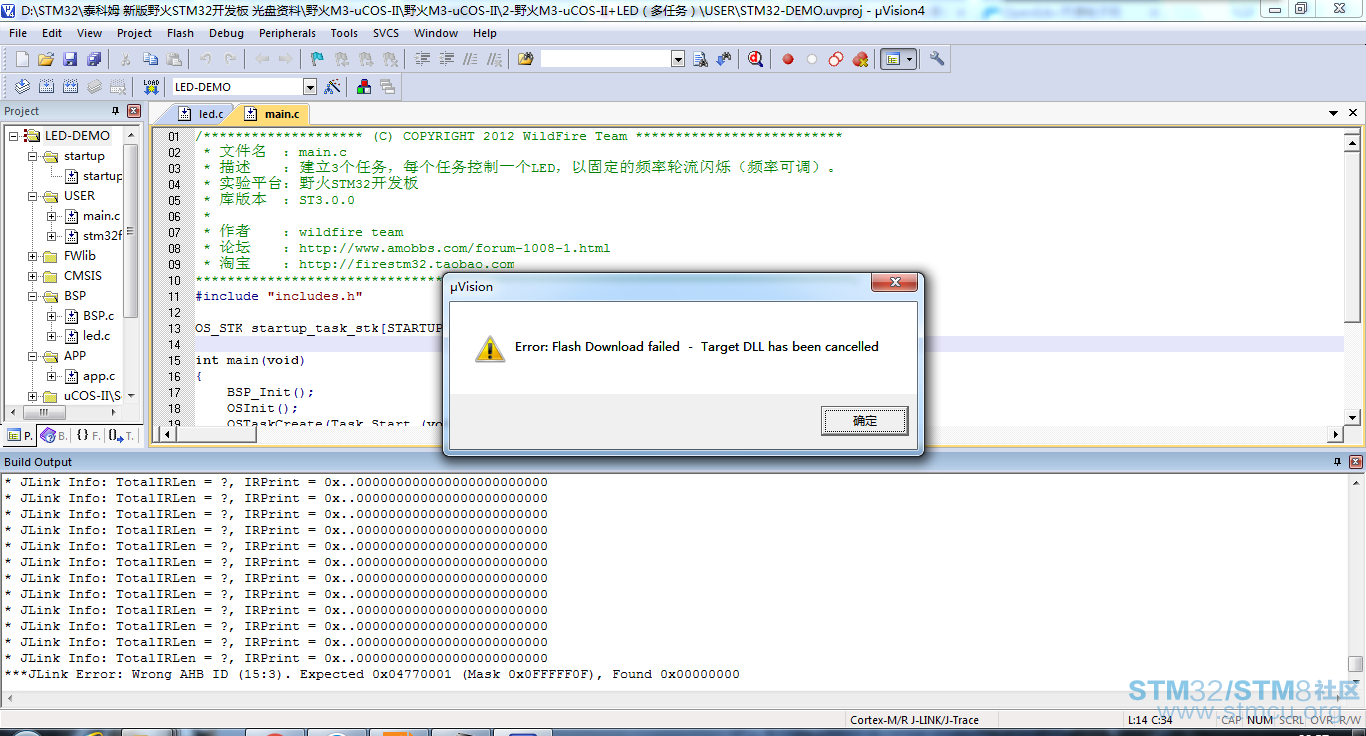The image size is (1366, 736).
Task: Click the Translate current file icon
Action: tap(22, 87)
